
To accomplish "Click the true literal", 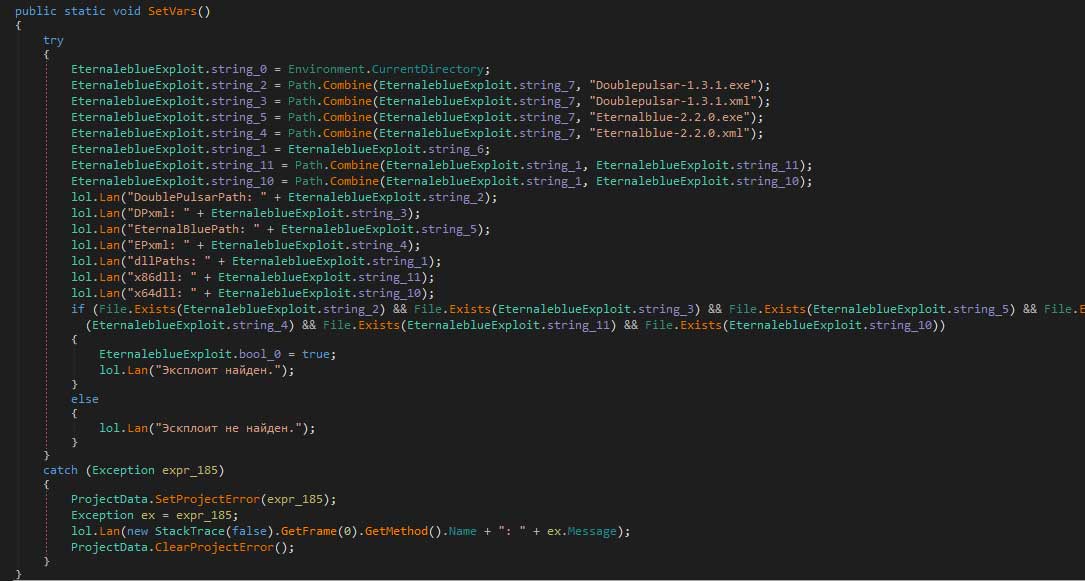I will [x=318, y=353].
